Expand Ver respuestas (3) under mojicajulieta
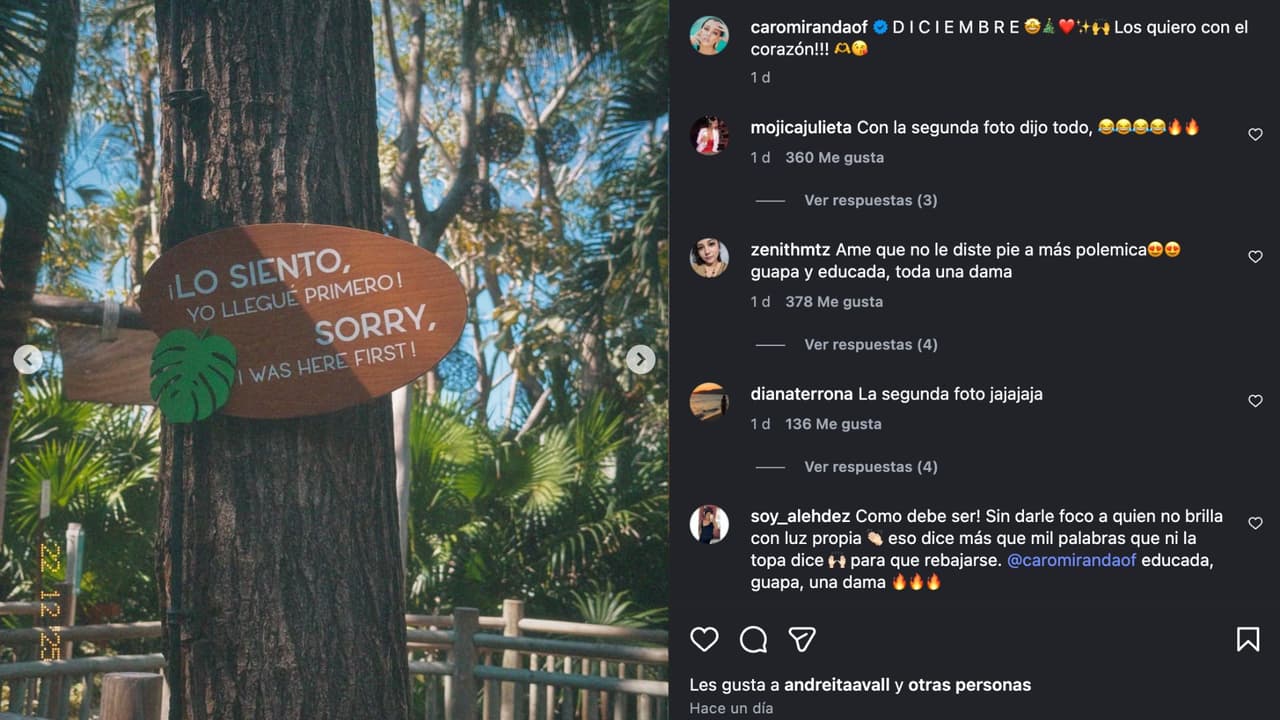 pos(870,200)
